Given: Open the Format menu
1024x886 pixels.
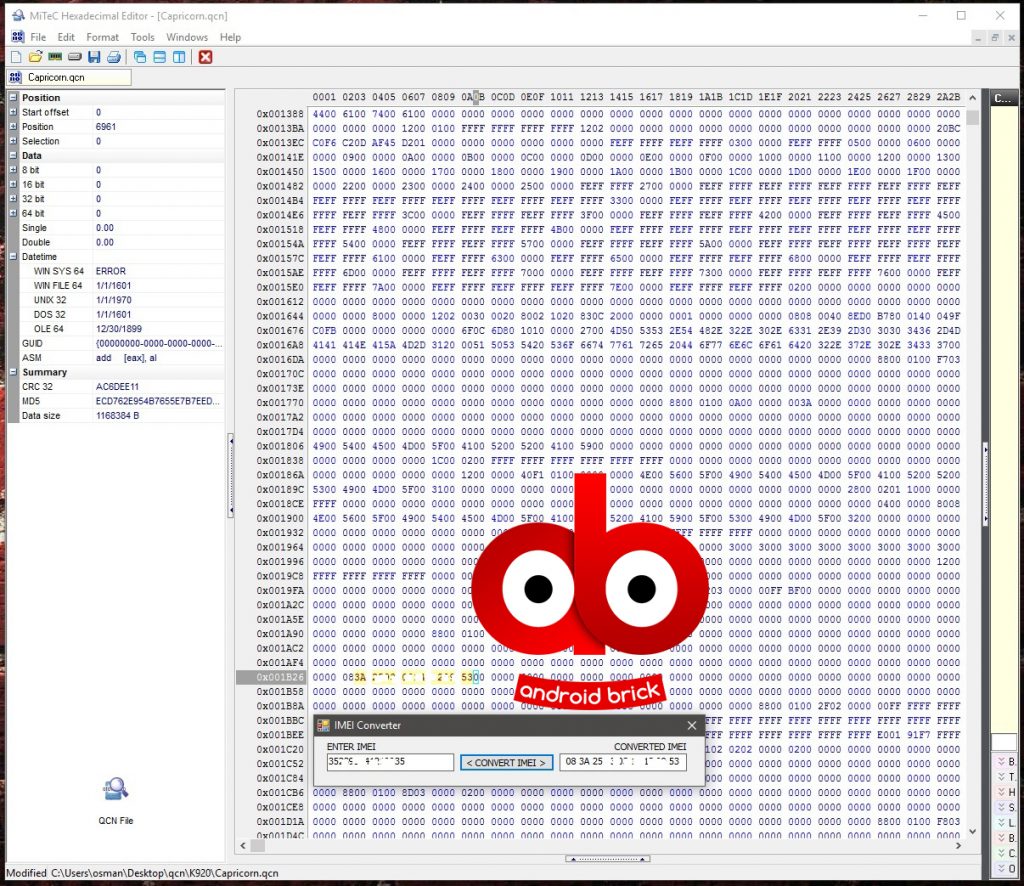Looking at the screenshot, I should pos(102,37).
